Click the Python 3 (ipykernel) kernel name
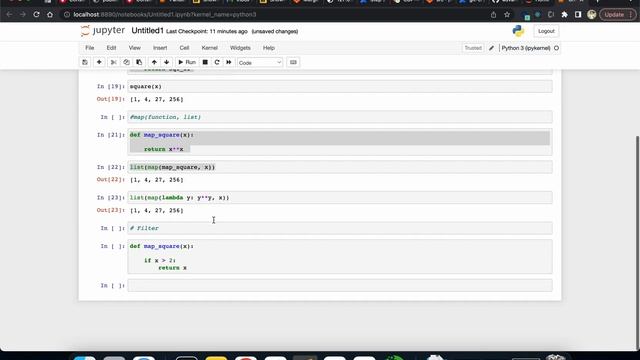 click(526, 48)
